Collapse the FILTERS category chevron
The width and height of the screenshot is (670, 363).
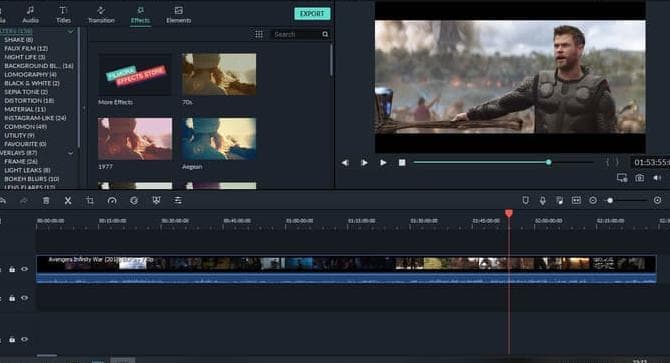pyautogui.click(x=71, y=32)
